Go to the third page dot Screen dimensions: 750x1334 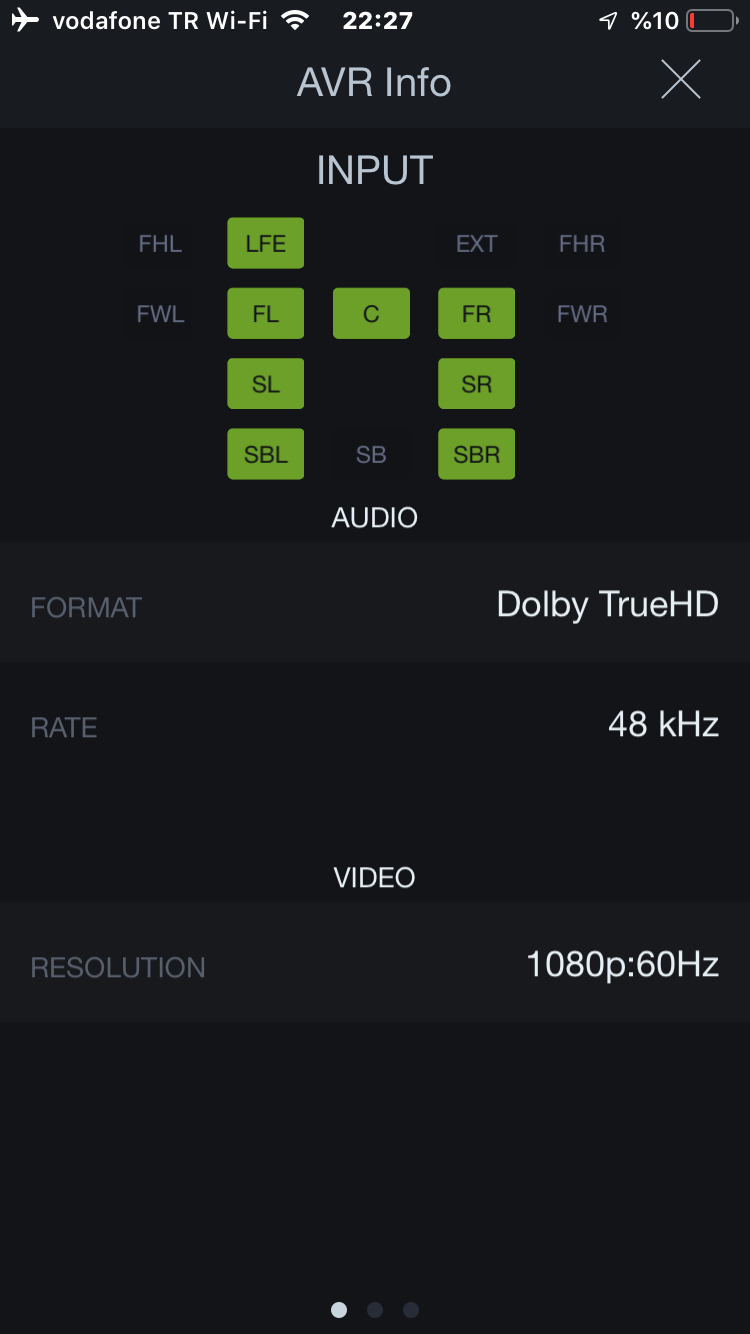(x=411, y=1309)
